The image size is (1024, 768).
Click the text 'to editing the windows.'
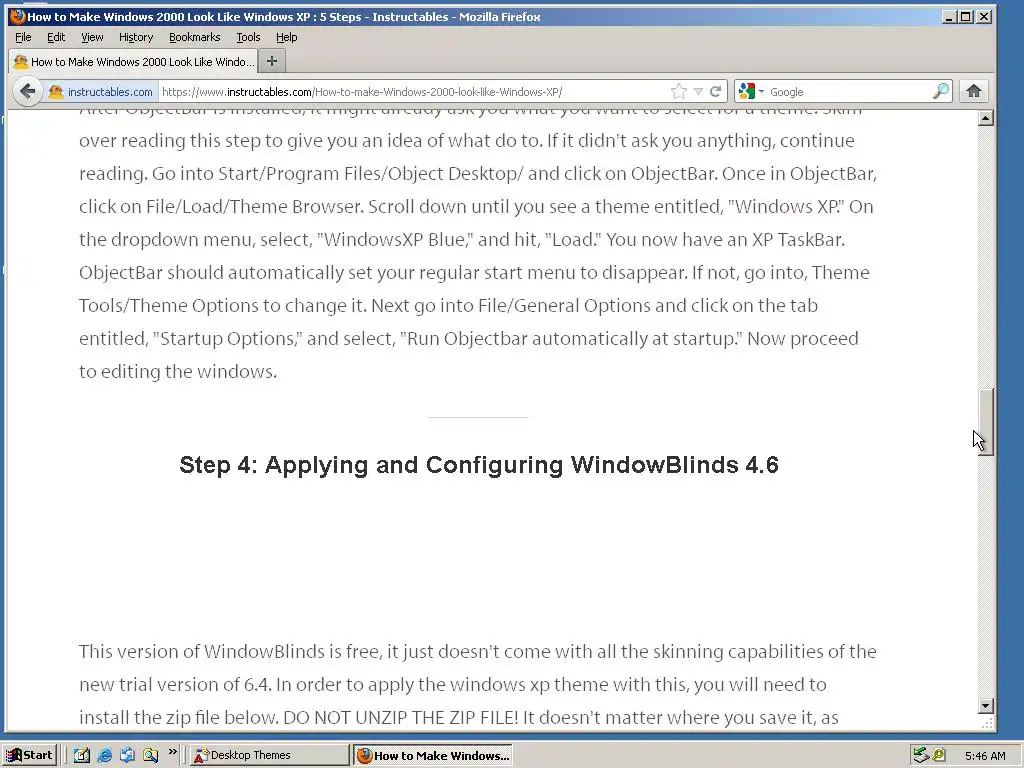[178, 372]
